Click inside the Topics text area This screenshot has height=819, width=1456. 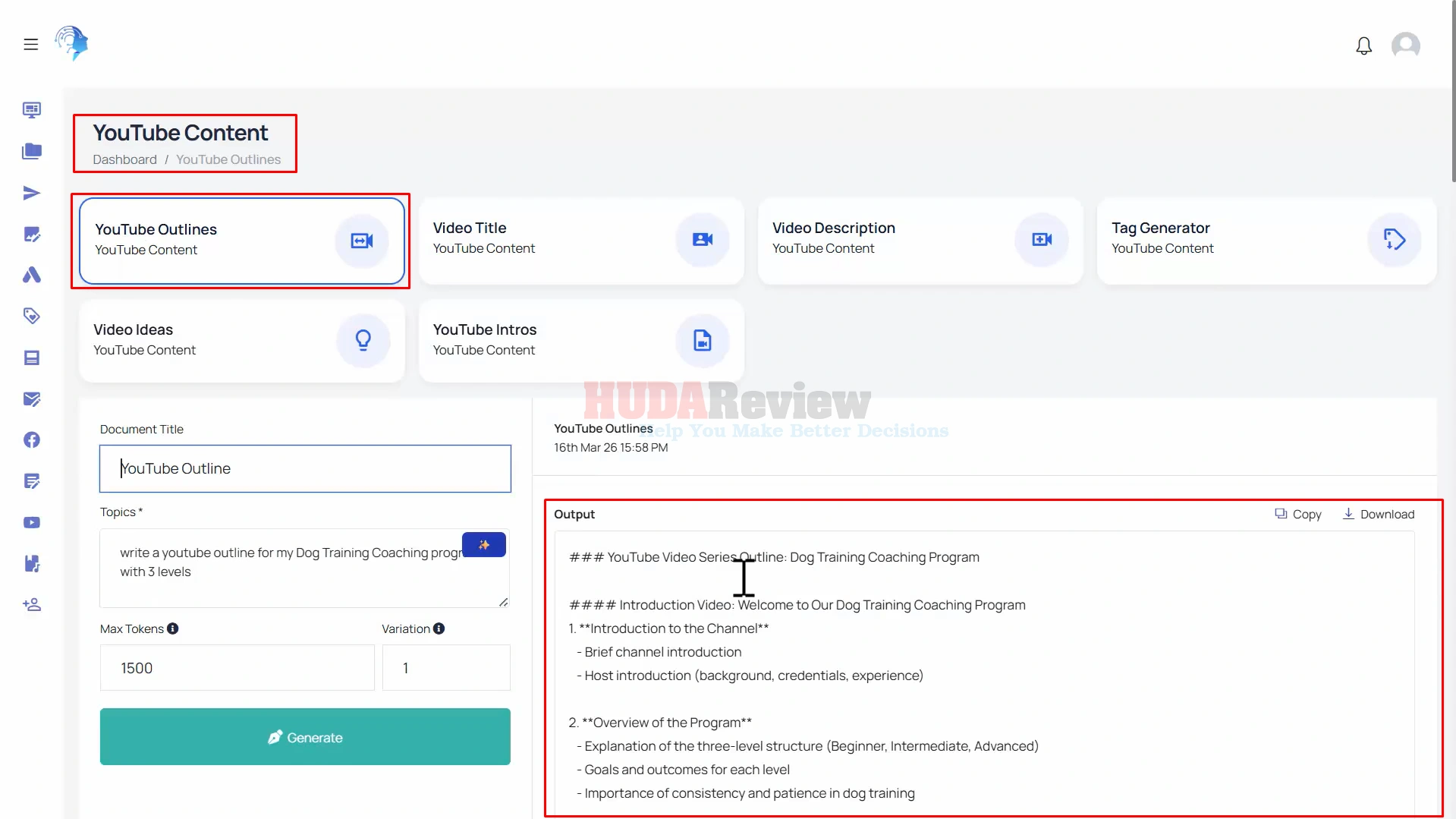pyautogui.click(x=303, y=568)
